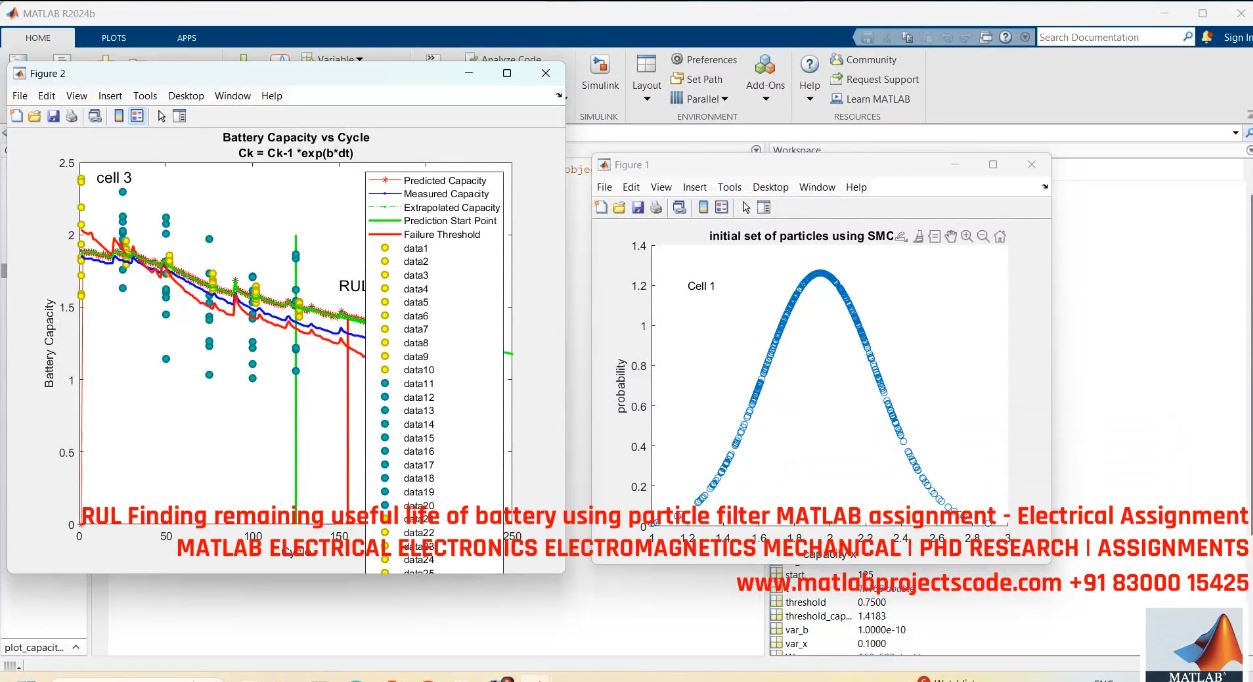This screenshot has height=682, width=1253.
Task: Toggle Insert Colorbar in Figure 2 toolbar
Action: [x=119, y=116]
